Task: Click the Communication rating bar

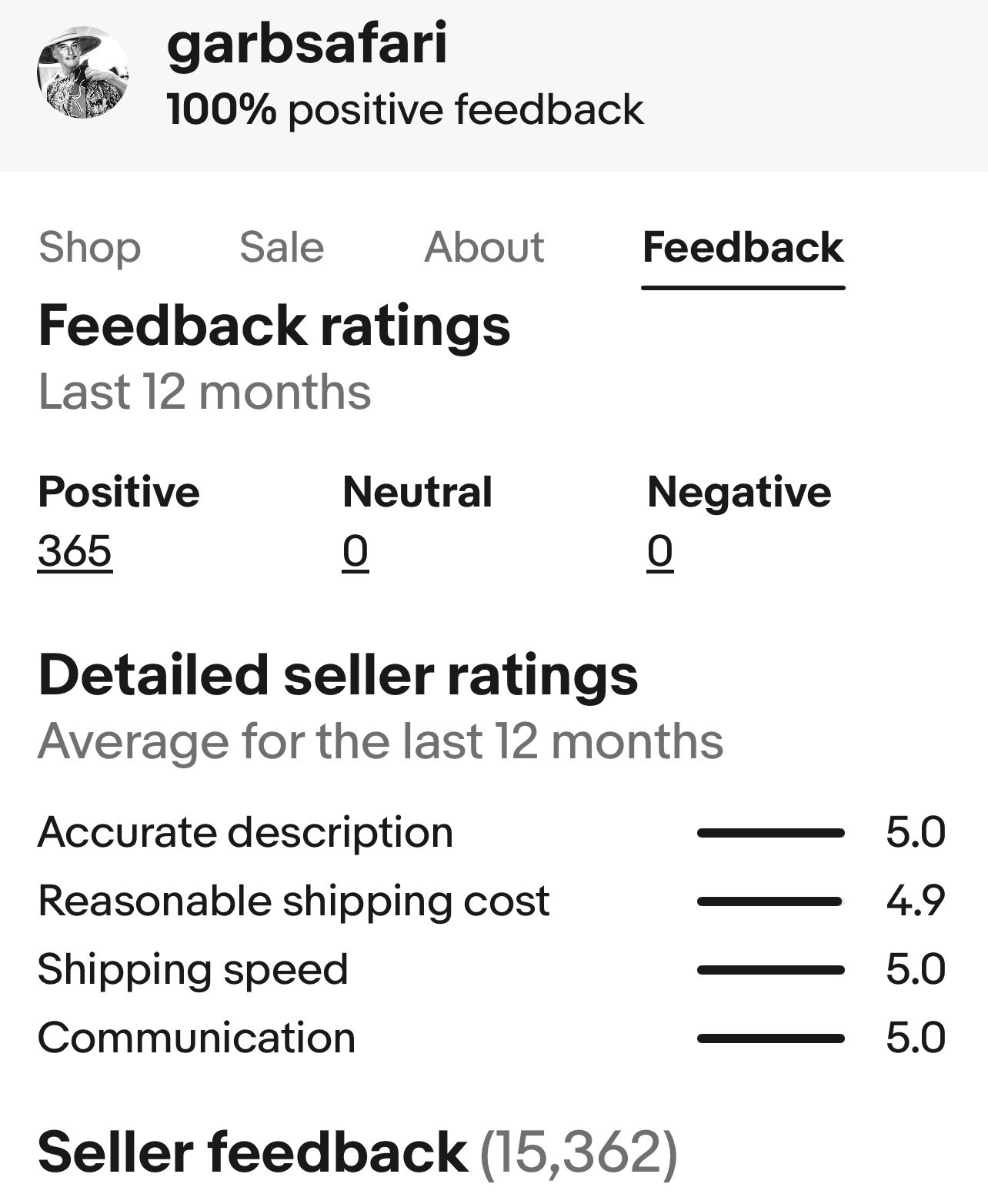Action: click(x=770, y=1038)
